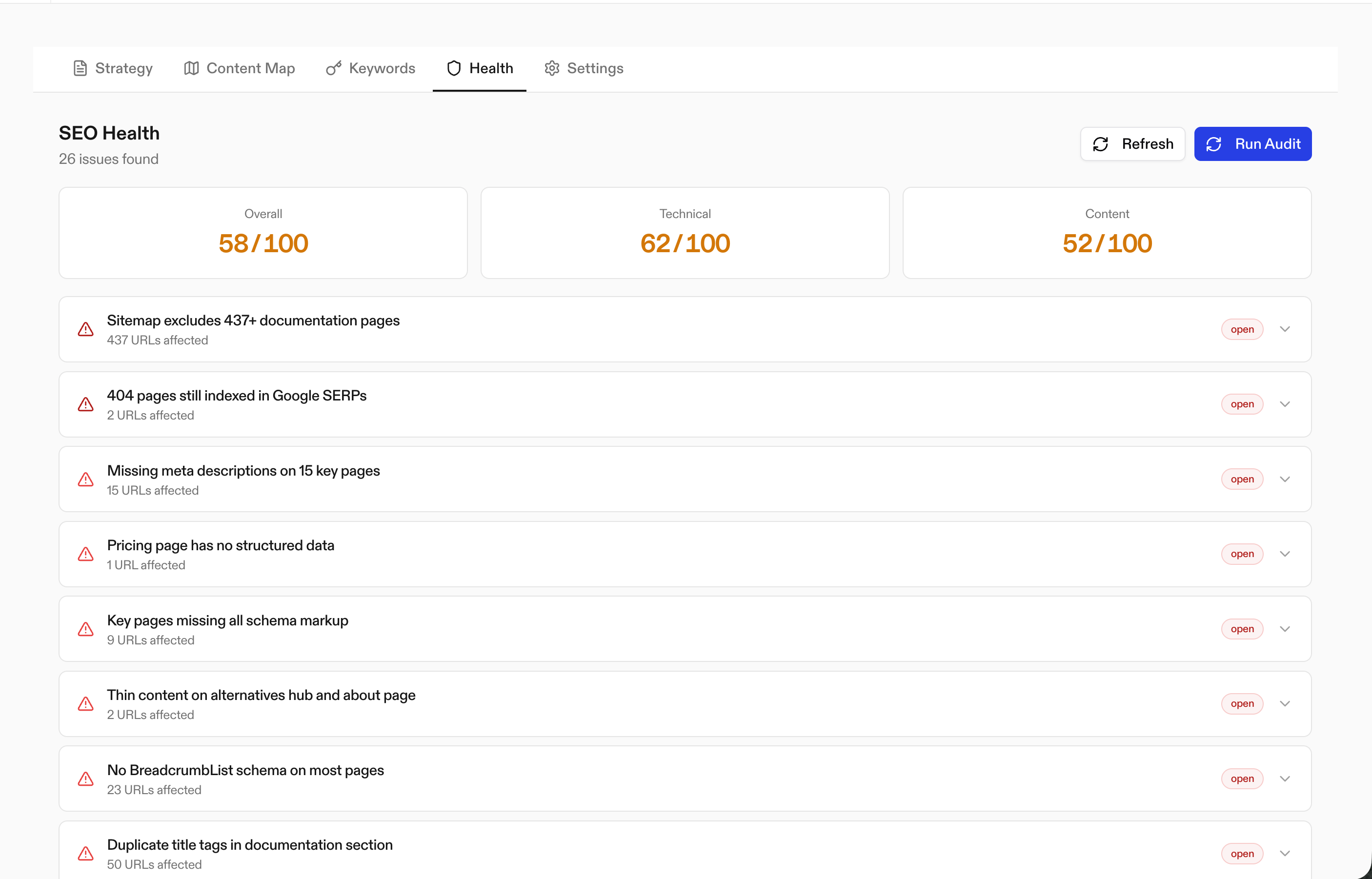Click open badge on Sitemap excludes issue
Image resolution: width=1372 pixels, height=879 pixels.
tap(1242, 329)
